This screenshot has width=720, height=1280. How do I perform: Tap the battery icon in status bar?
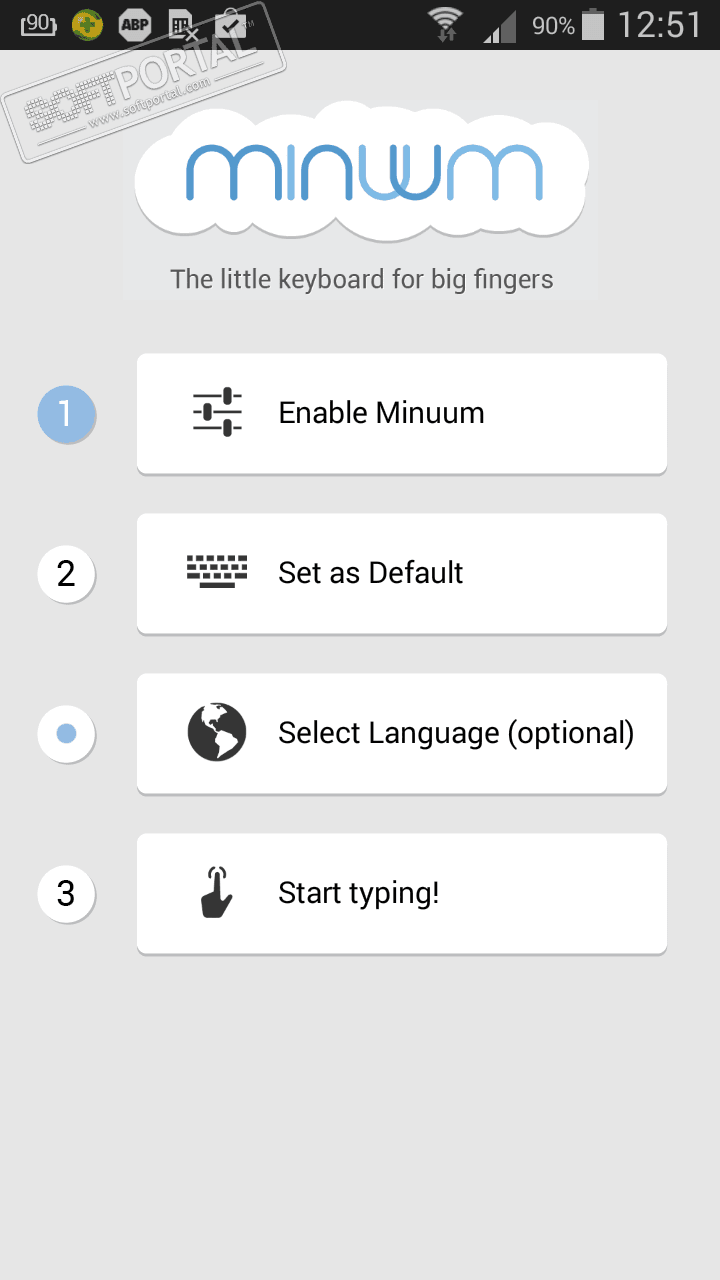[593, 24]
